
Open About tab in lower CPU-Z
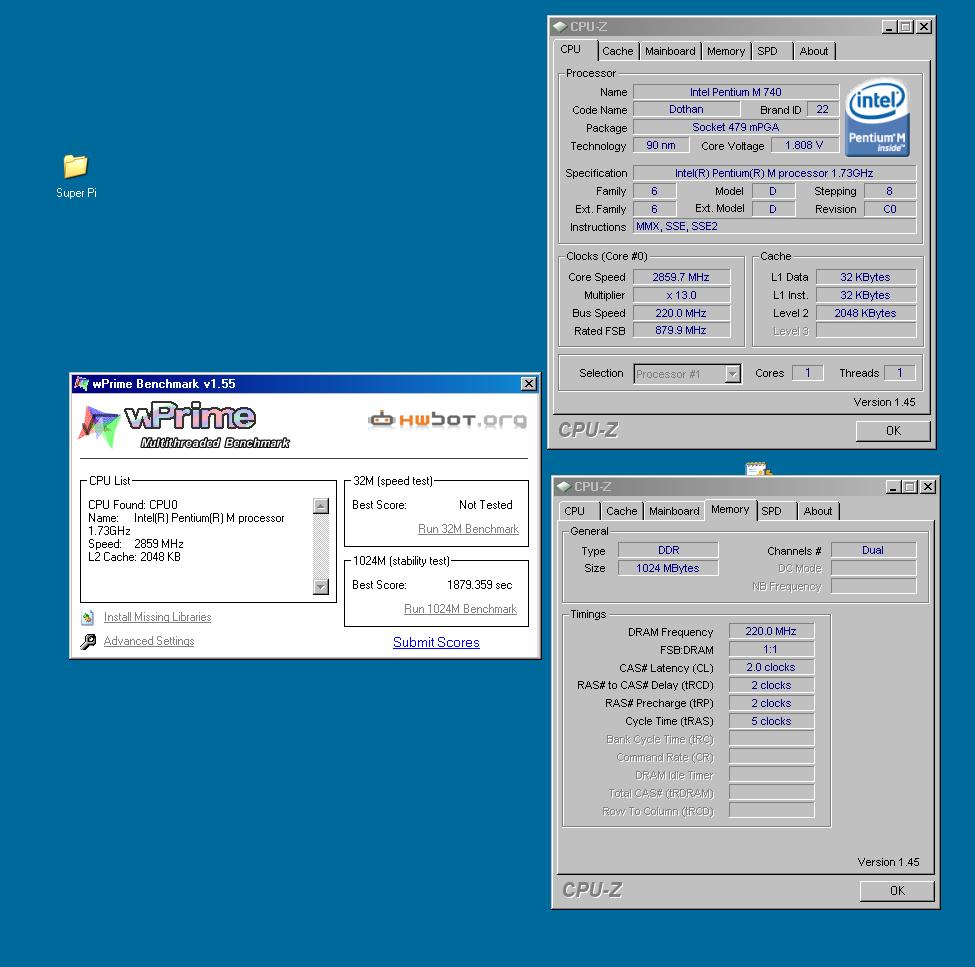click(x=818, y=511)
